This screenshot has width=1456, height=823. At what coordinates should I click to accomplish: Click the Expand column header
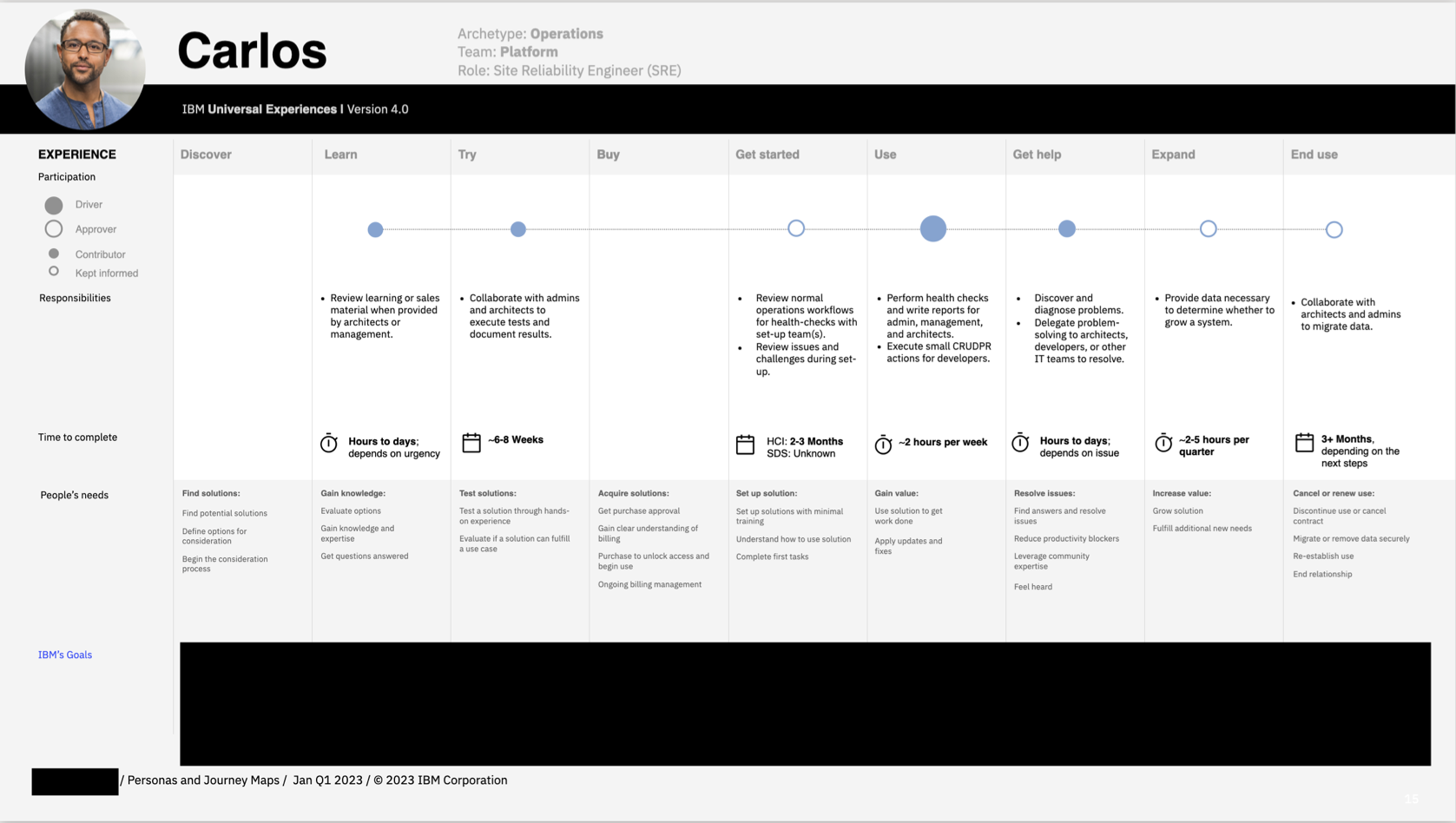coord(1173,155)
